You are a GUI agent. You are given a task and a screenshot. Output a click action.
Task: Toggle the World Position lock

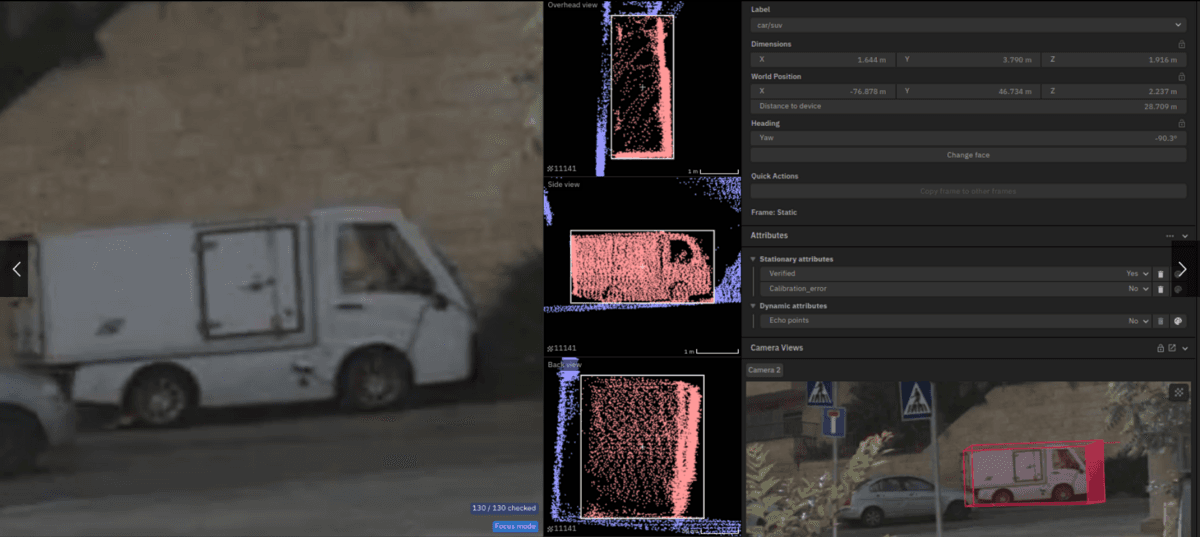tap(1181, 76)
